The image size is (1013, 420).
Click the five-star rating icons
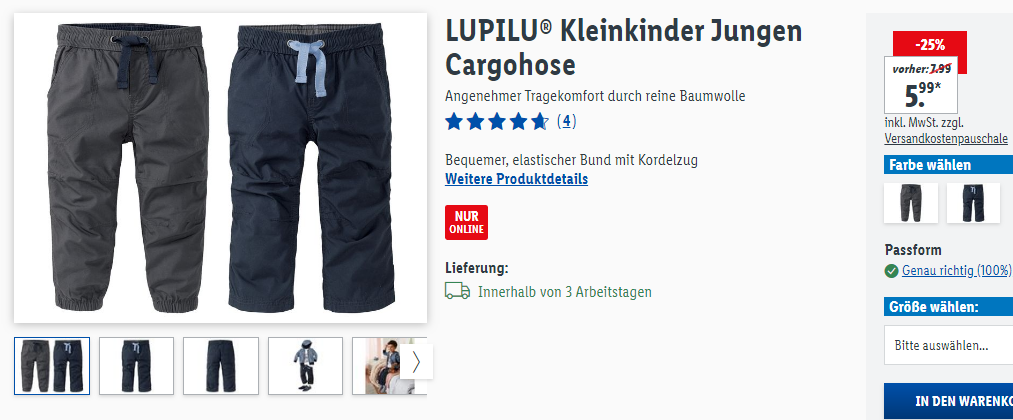[497, 121]
